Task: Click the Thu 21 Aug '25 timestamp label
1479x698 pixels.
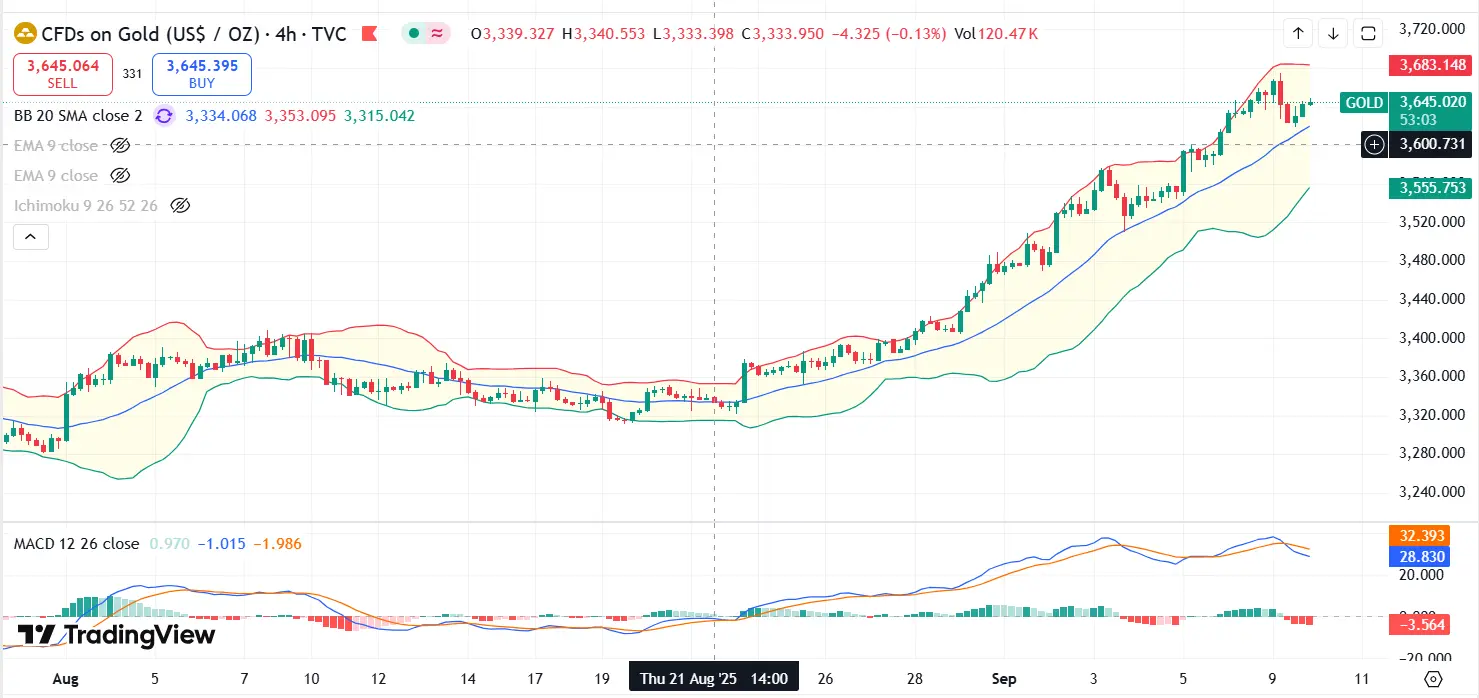Action: (x=713, y=676)
